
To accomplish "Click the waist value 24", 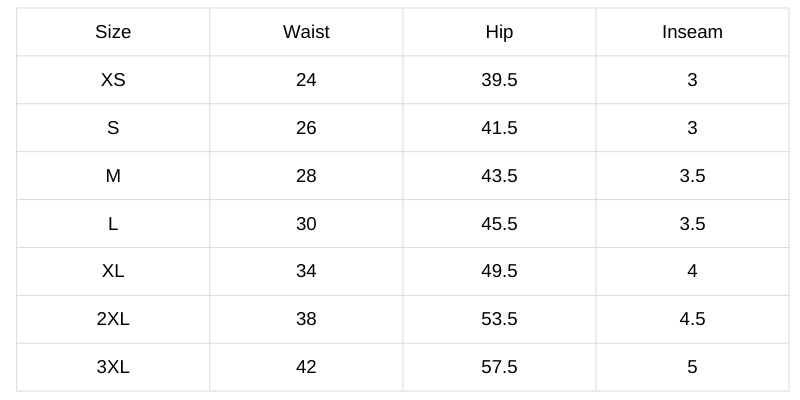I will pyautogui.click(x=306, y=80).
